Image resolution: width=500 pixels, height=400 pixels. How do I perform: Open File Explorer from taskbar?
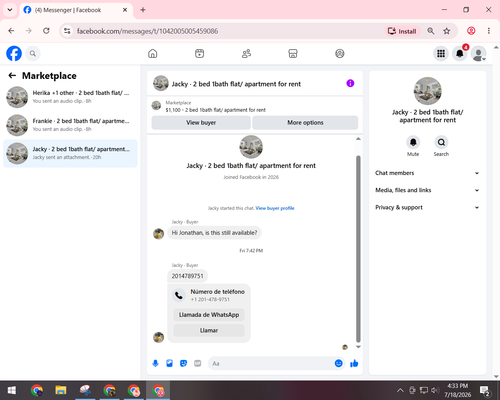pos(61,390)
